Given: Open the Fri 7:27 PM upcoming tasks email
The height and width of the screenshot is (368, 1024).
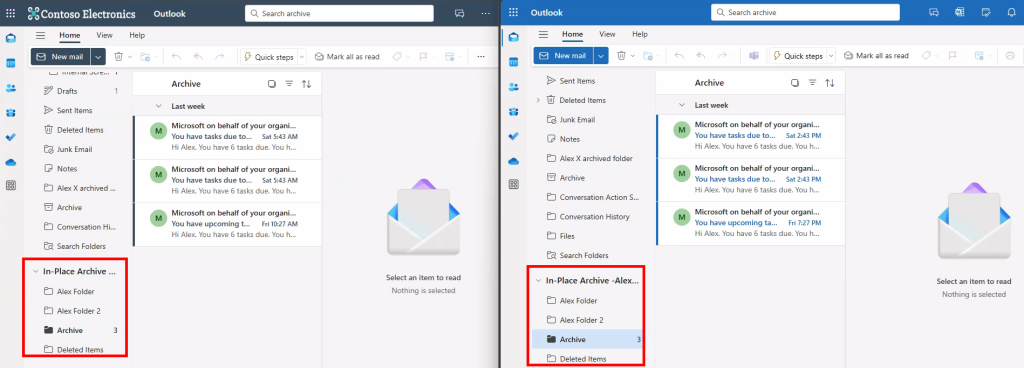Looking at the screenshot, I should click(x=750, y=223).
